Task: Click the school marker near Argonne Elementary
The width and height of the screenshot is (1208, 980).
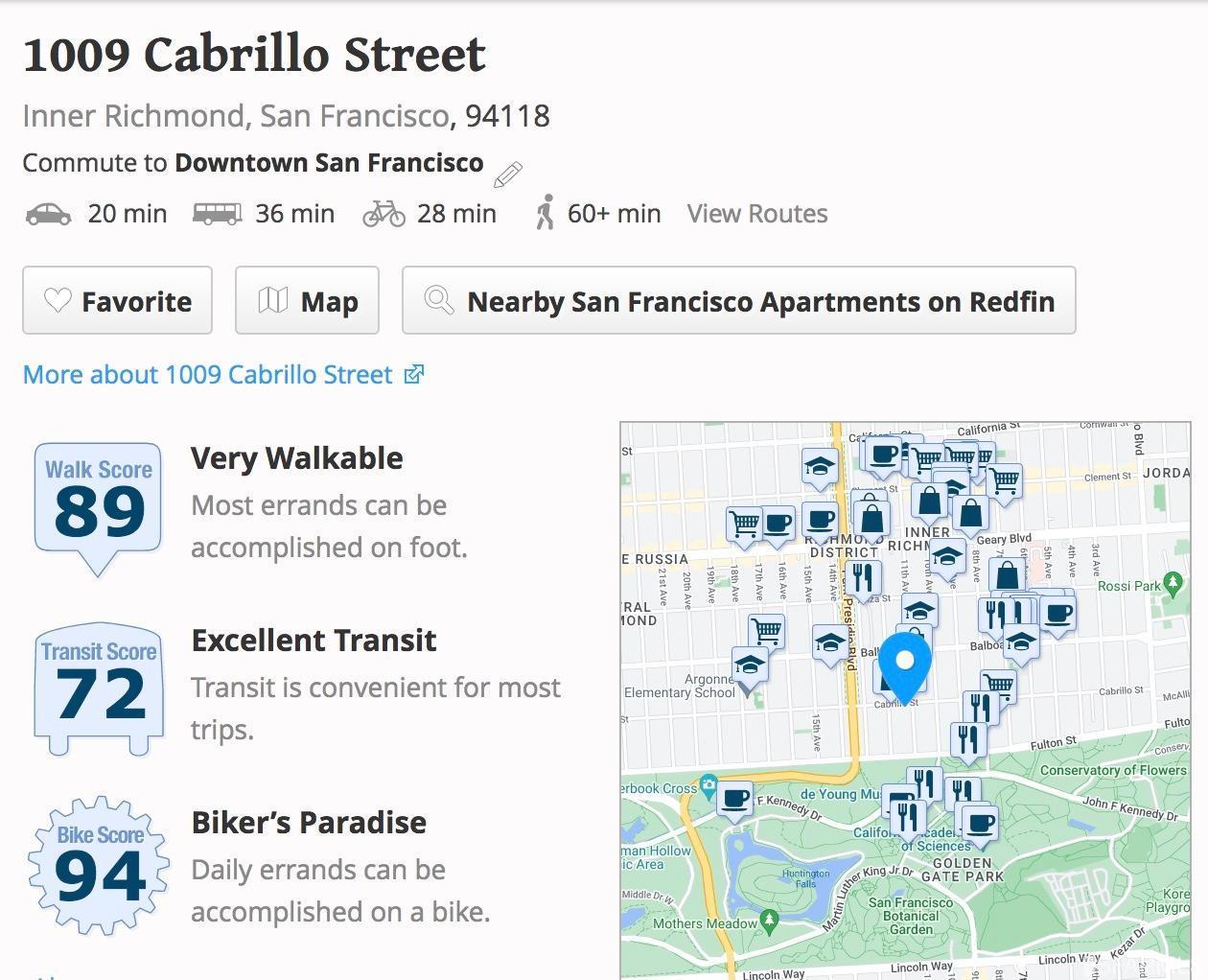Action: (750, 665)
